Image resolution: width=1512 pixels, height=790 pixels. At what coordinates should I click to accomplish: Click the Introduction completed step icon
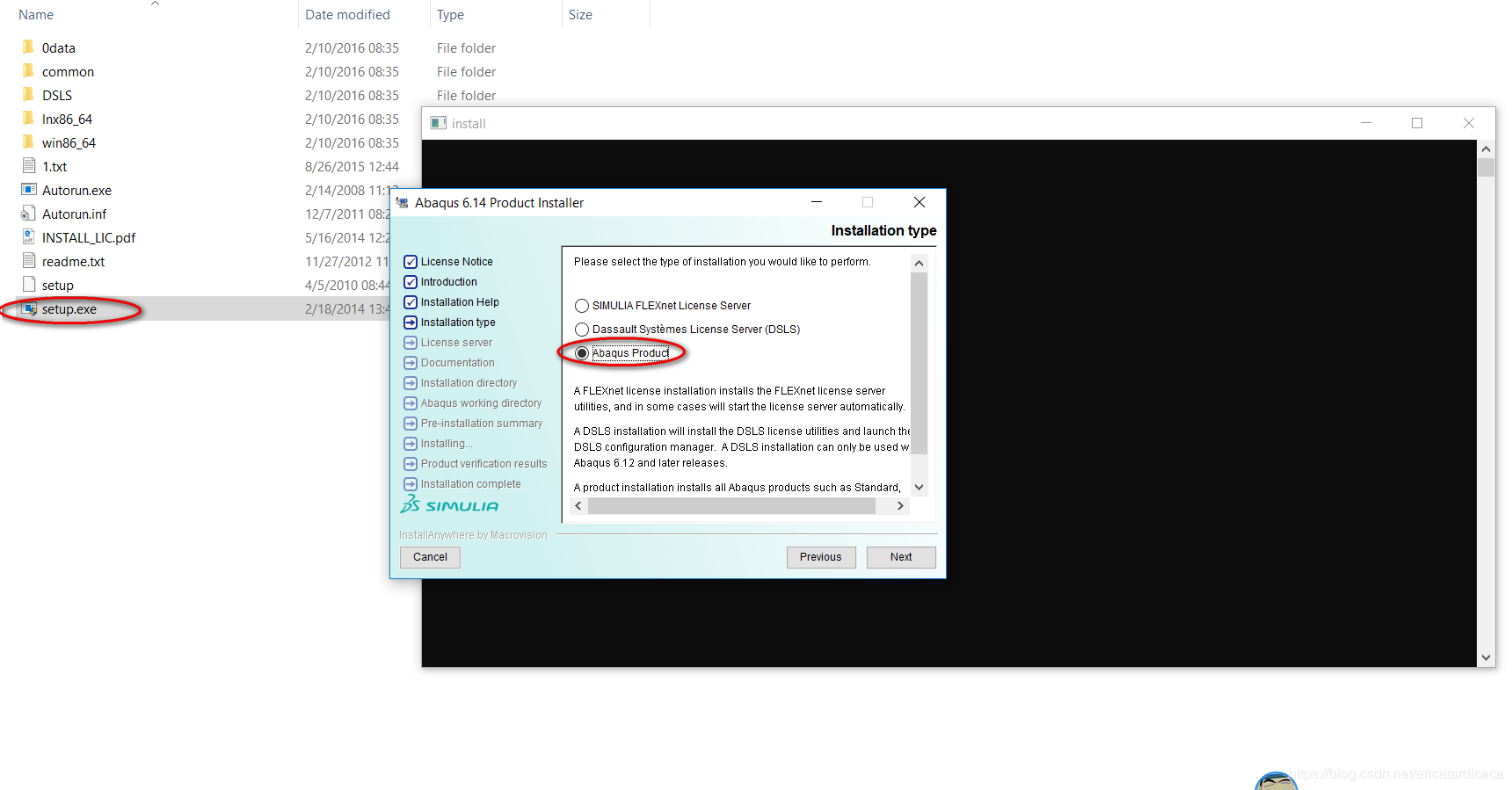pos(411,282)
